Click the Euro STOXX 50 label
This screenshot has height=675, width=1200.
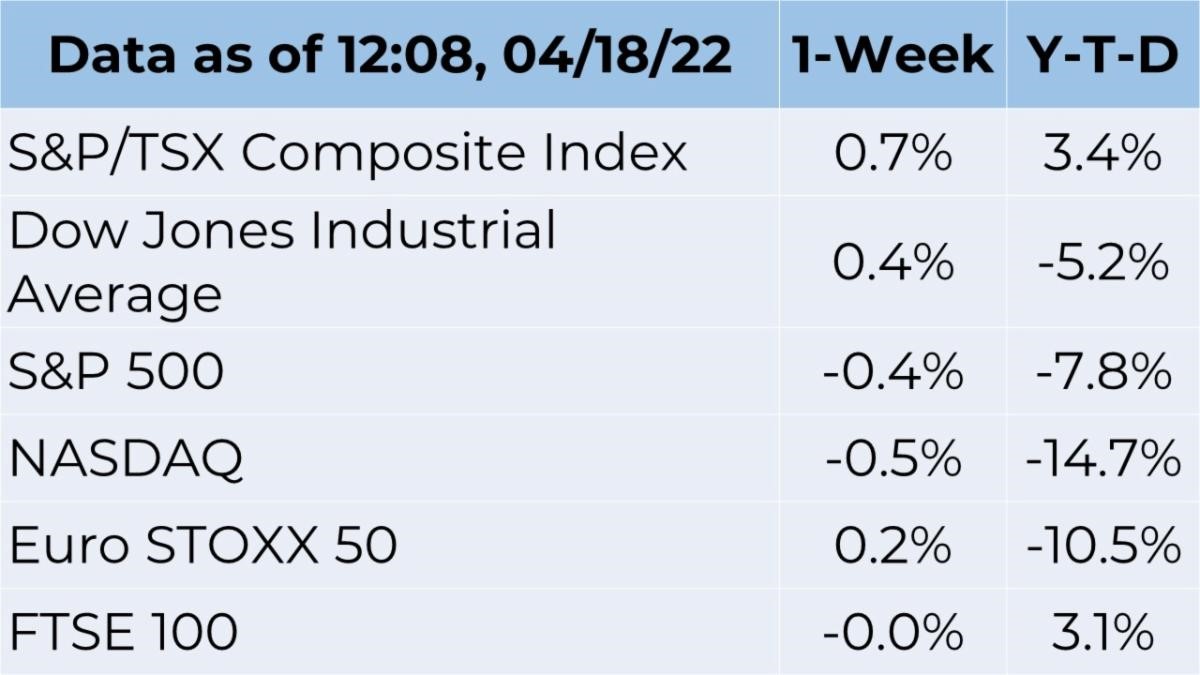(x=203, y=546)
